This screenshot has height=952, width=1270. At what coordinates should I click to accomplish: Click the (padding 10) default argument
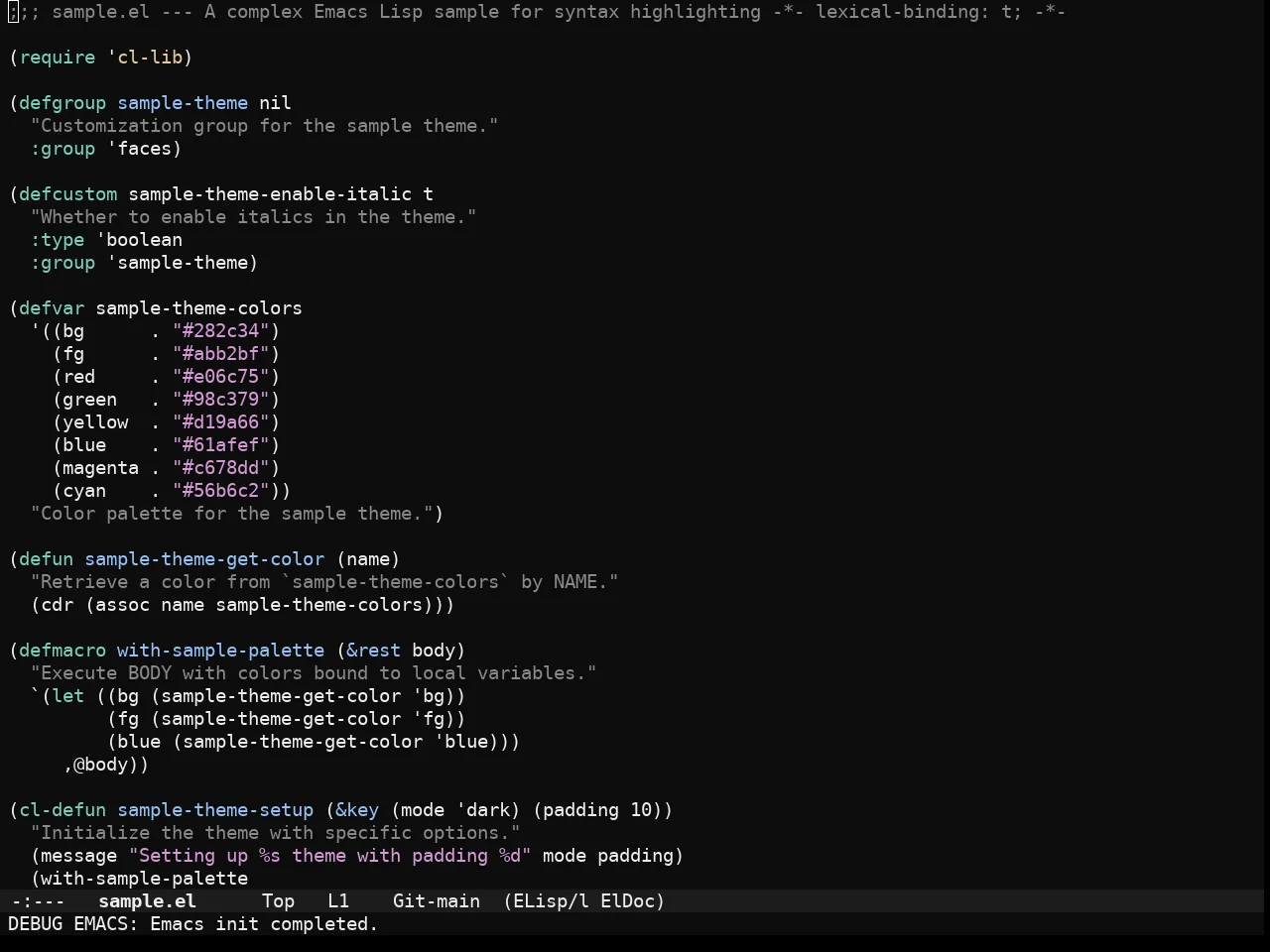point(597,810)
